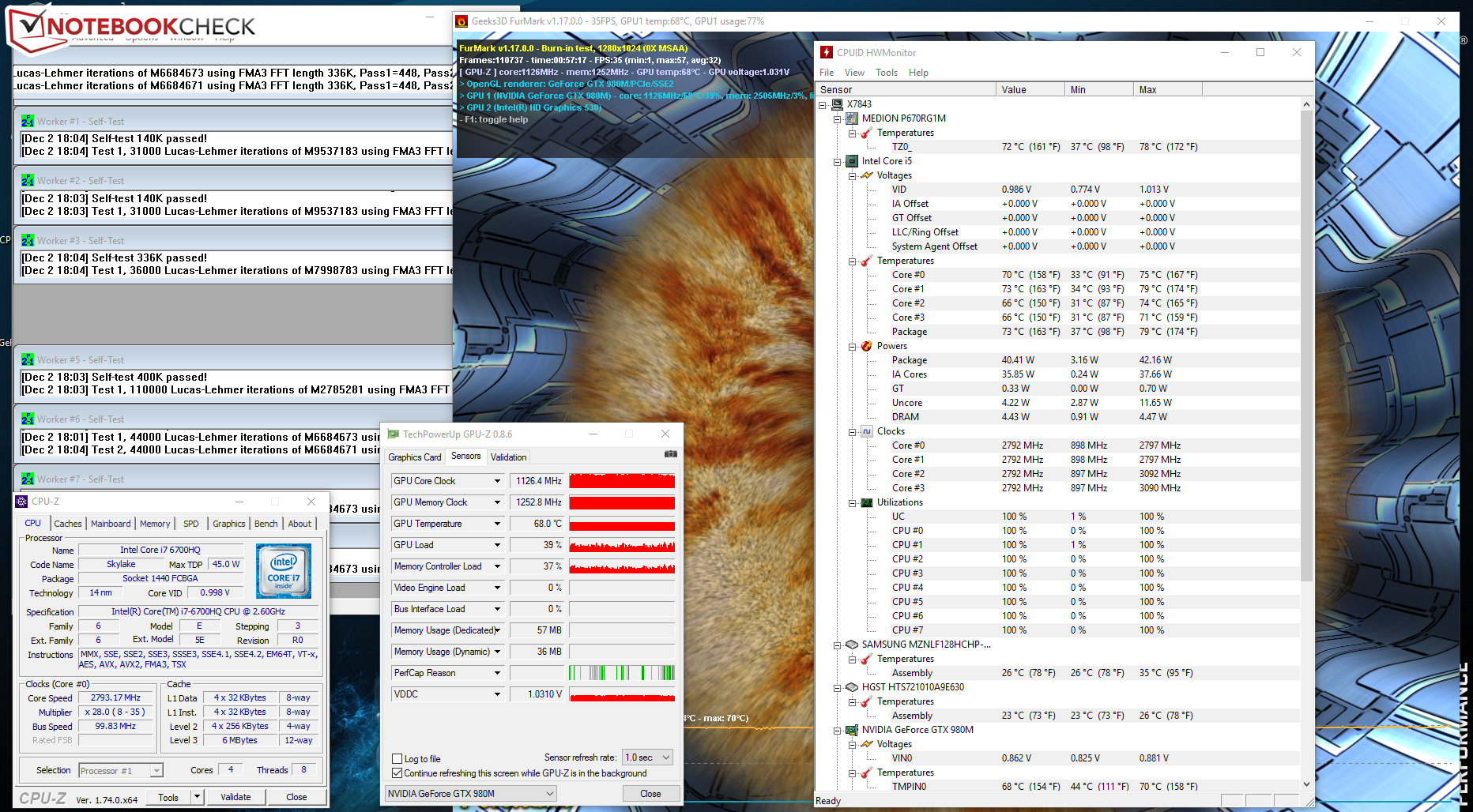The height and width of the screenshot is (812, 1473).
Task: Click the Max column header in HWMonitor
Action: 1167,90
